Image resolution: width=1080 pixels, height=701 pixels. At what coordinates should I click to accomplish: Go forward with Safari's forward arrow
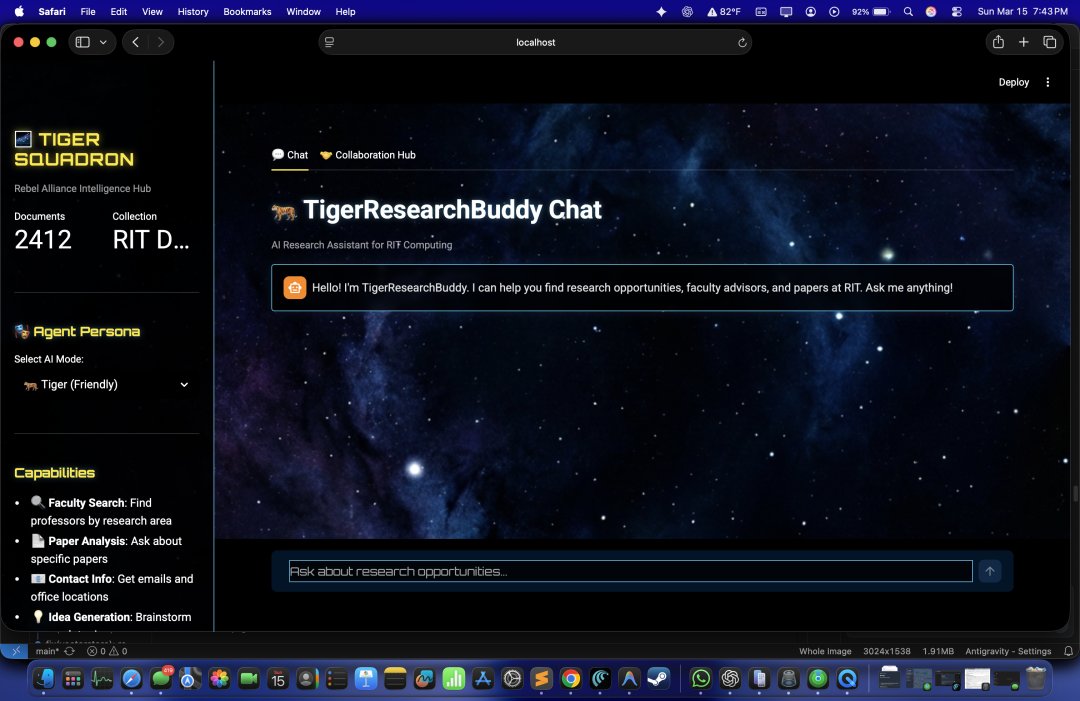160,42
